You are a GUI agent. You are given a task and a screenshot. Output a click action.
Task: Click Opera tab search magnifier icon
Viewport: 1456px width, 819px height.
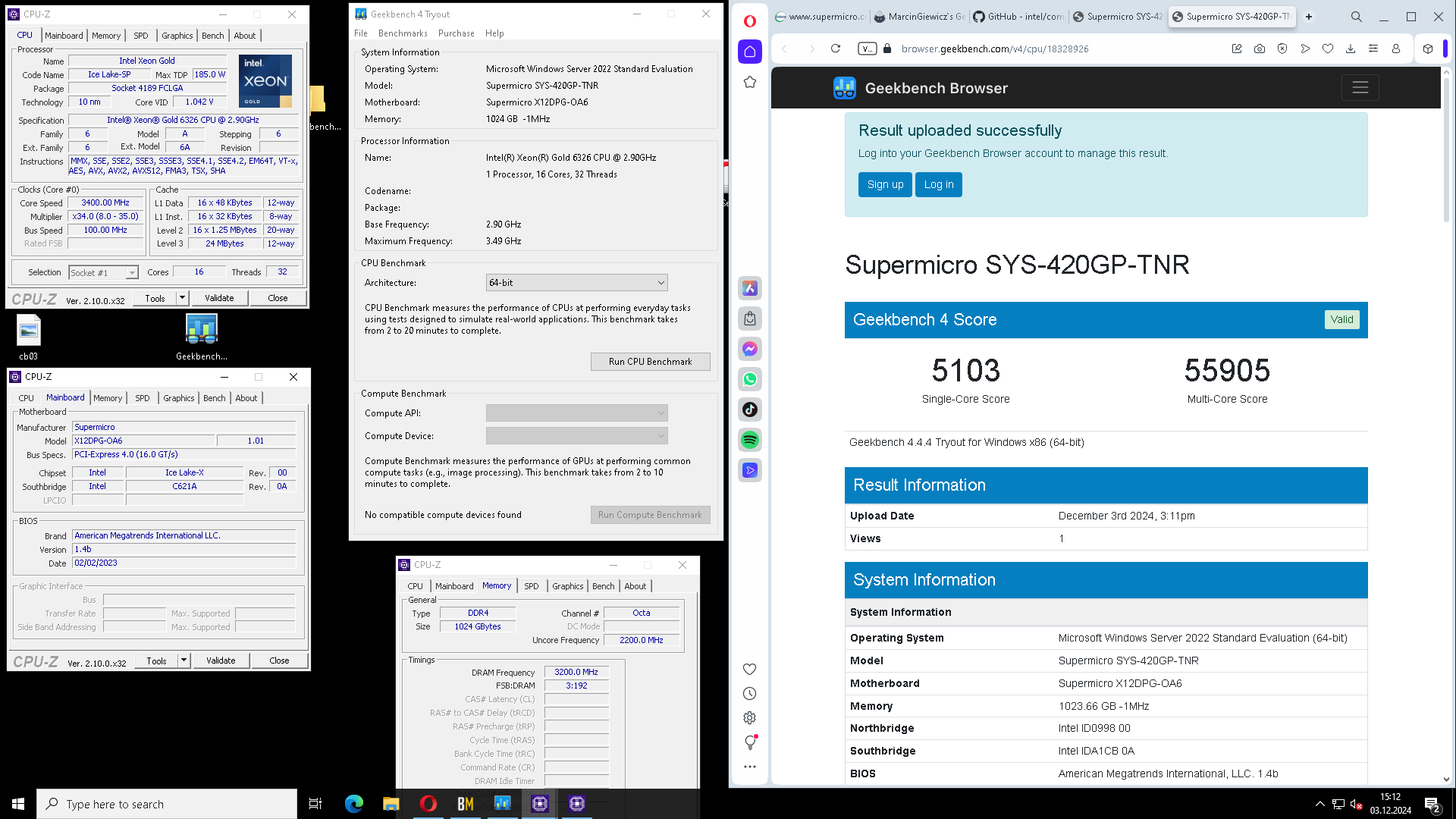1357,16
